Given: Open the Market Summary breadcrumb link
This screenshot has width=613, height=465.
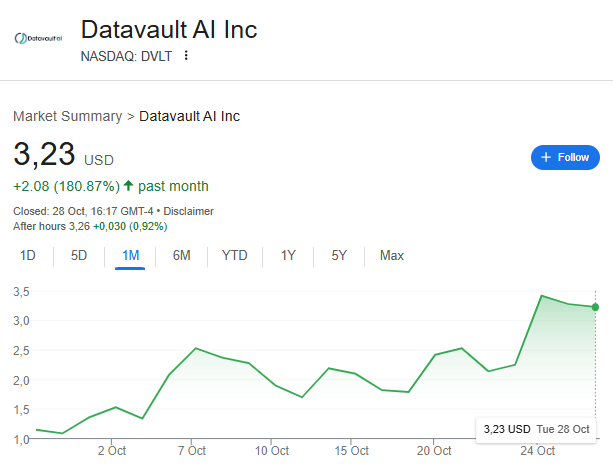Looking at the screenshot, I should click(67, 116).
